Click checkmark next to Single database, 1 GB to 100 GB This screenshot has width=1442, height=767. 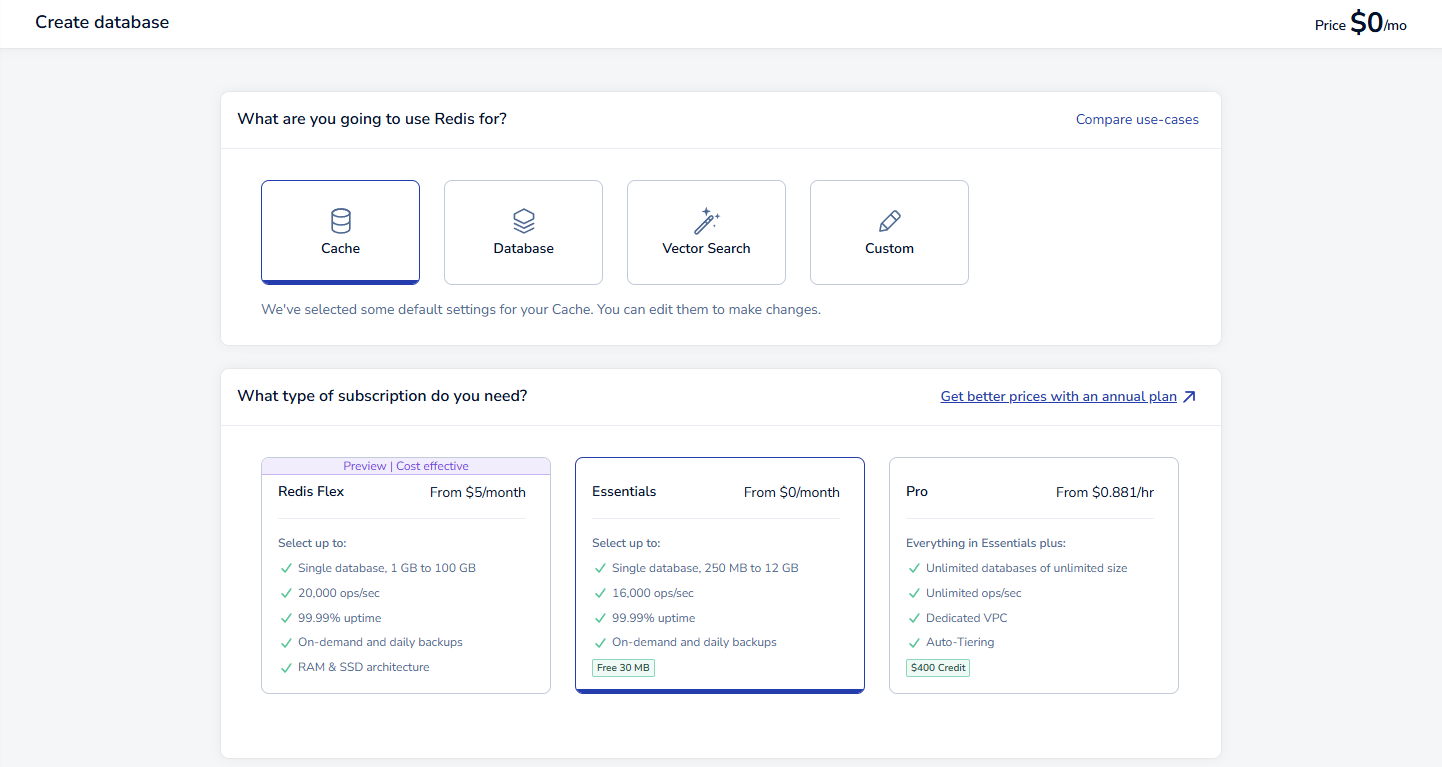pyautogui.click(x=286, y=568)
